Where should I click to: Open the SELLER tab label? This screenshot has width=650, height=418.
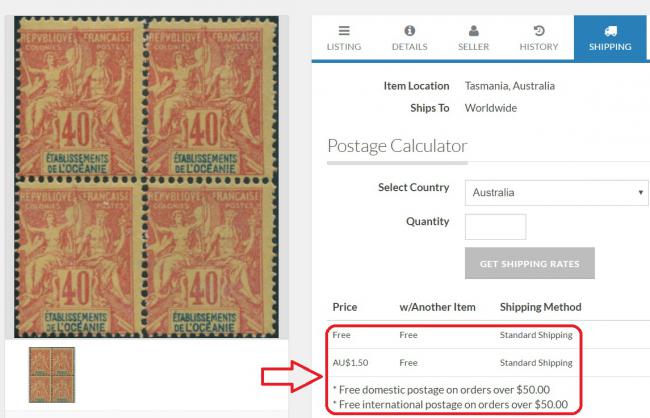coord(473,46)
